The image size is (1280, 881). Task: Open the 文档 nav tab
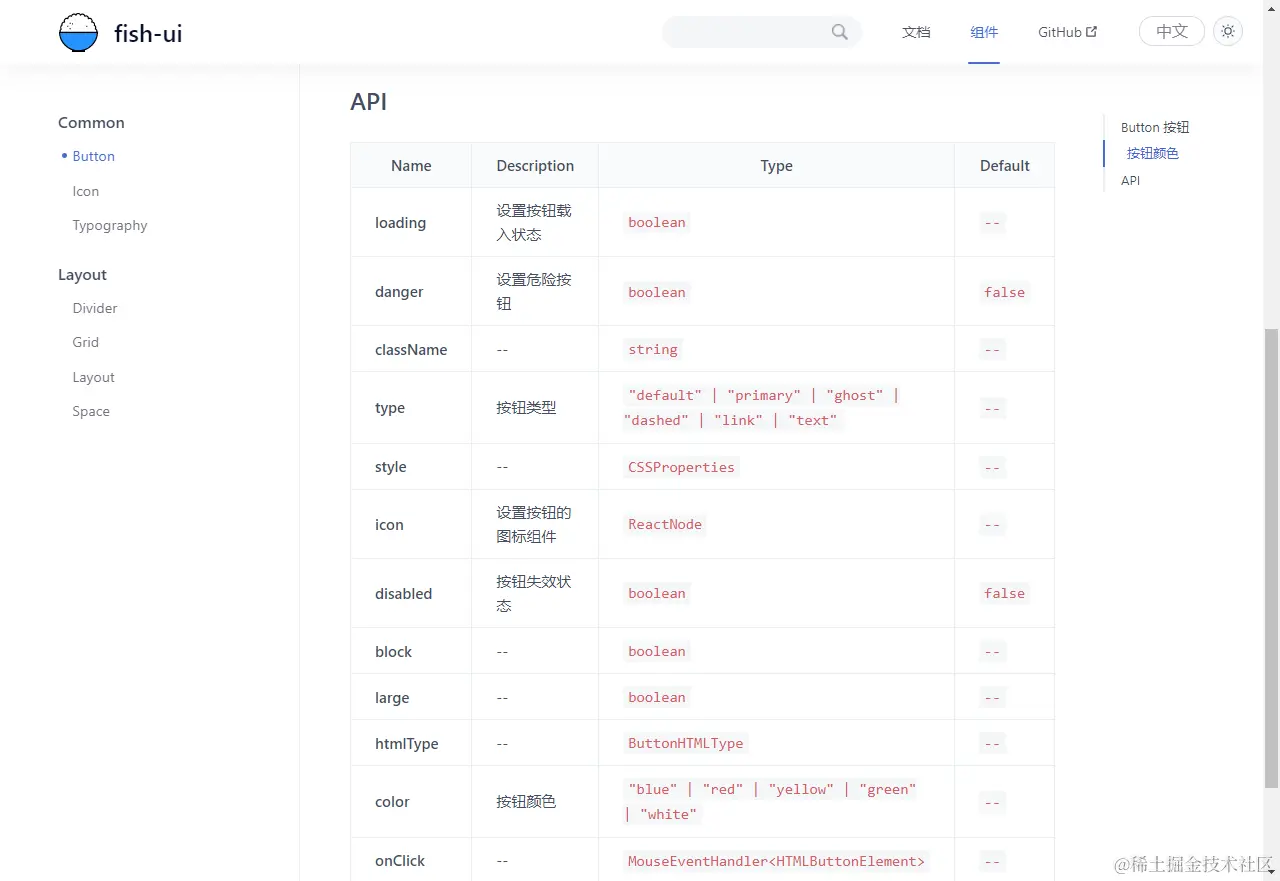click(x=916, y=32)
